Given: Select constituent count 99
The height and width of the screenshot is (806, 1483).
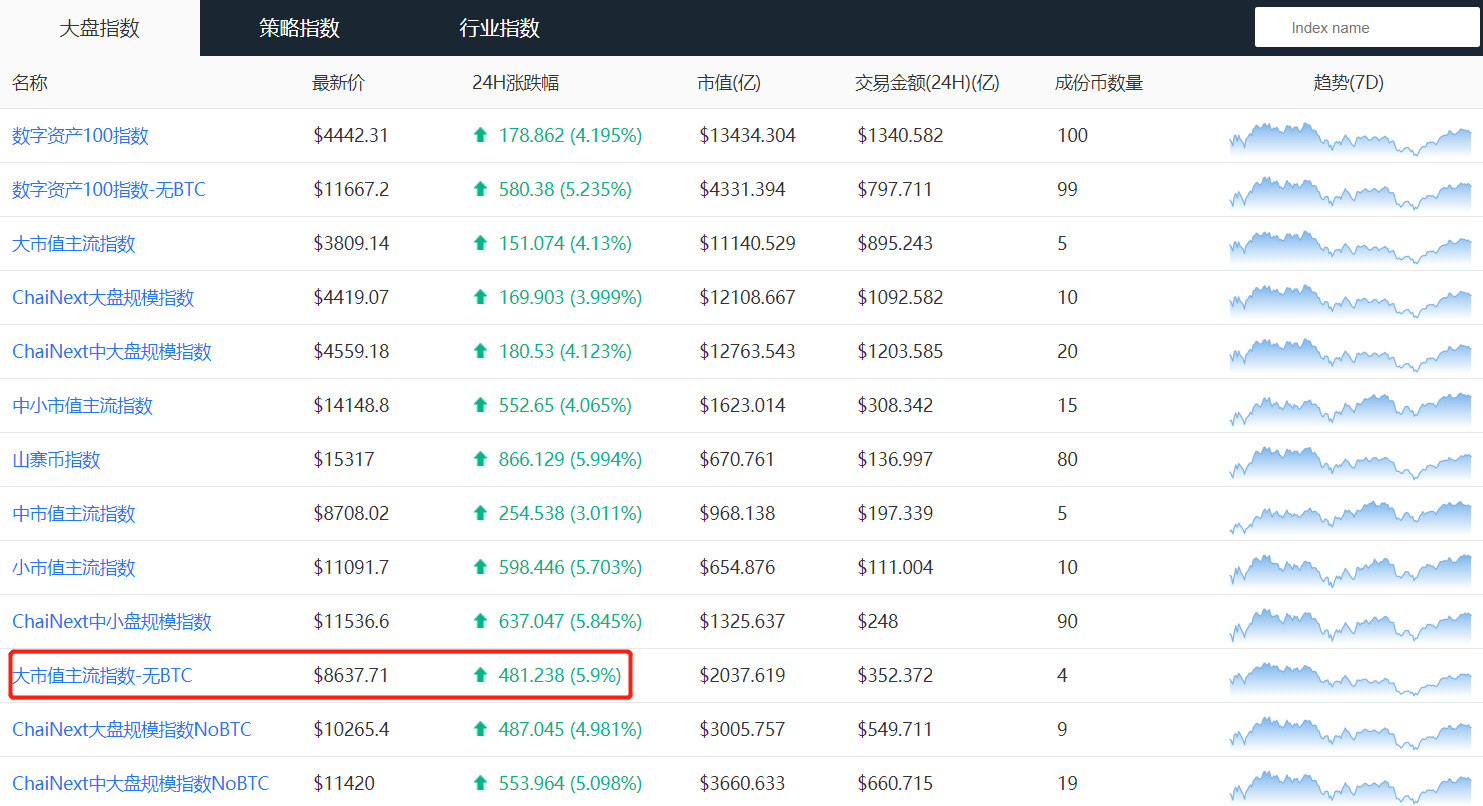Looking at the screenshot, I should click(x=1067, y=190).
